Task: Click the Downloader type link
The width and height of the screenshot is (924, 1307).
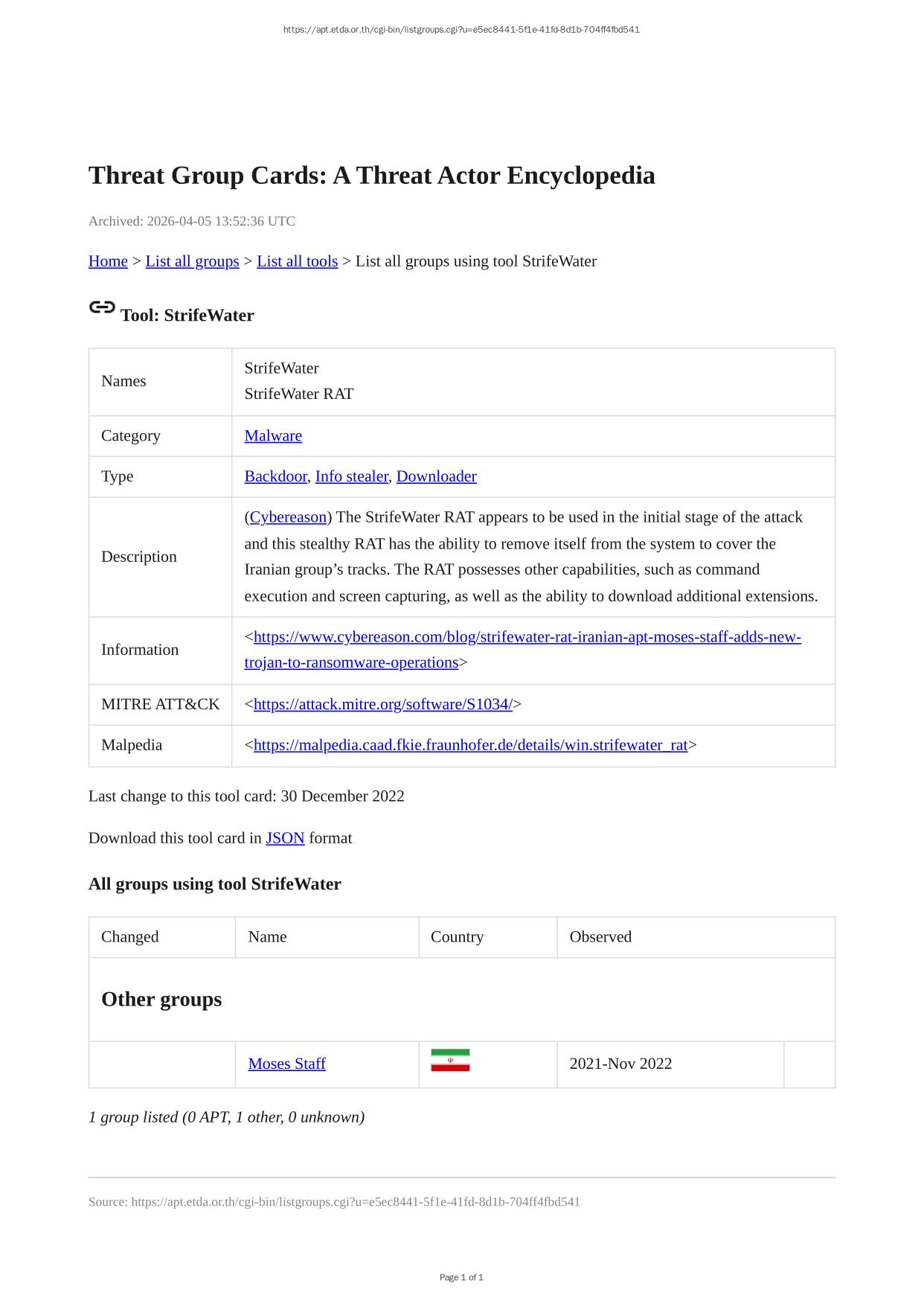Action: (436, 476)
